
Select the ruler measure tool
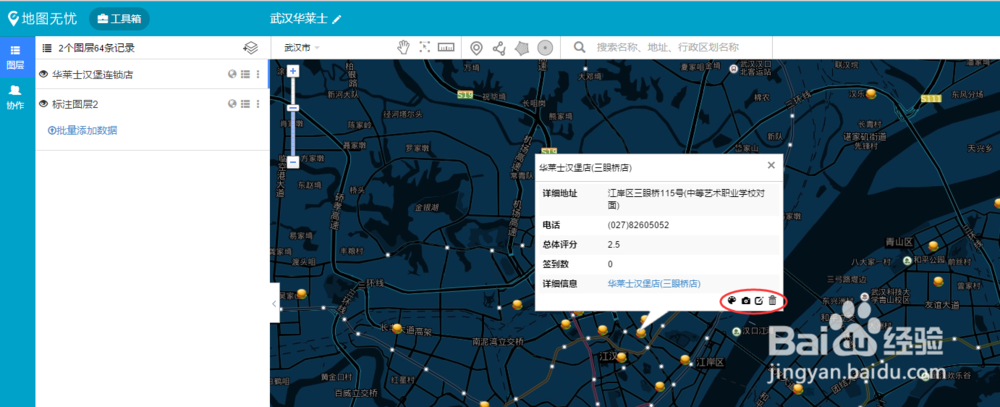446,48
